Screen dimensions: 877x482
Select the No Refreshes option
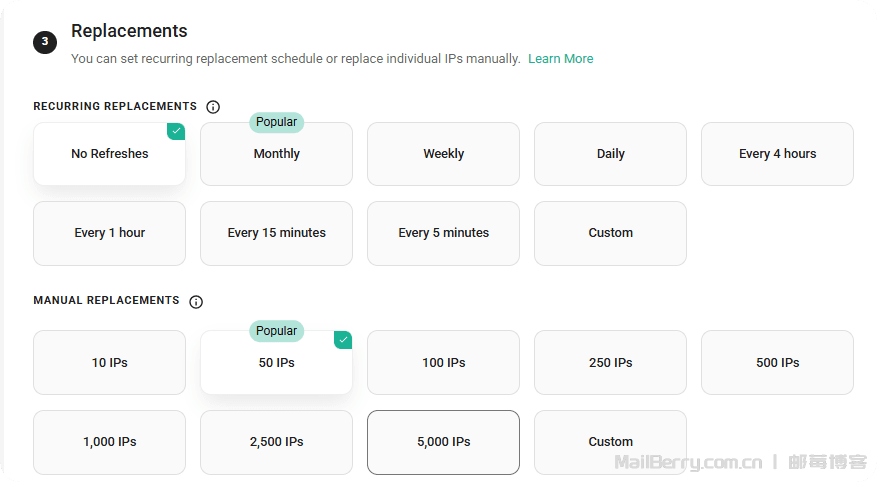click(109, 154)
